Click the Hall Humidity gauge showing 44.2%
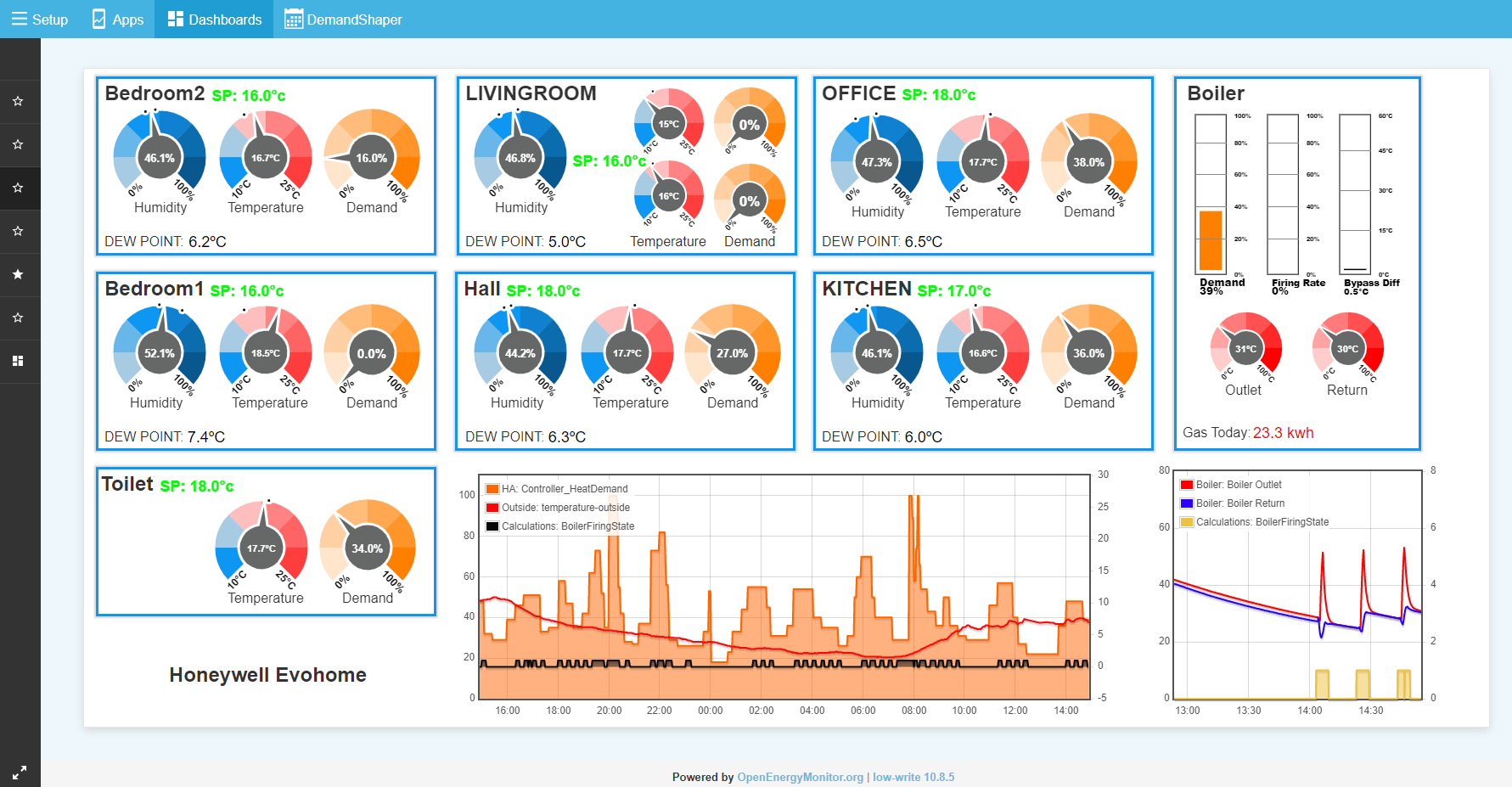The height and width of the screenshot is (787, 1512). point(520,353)
